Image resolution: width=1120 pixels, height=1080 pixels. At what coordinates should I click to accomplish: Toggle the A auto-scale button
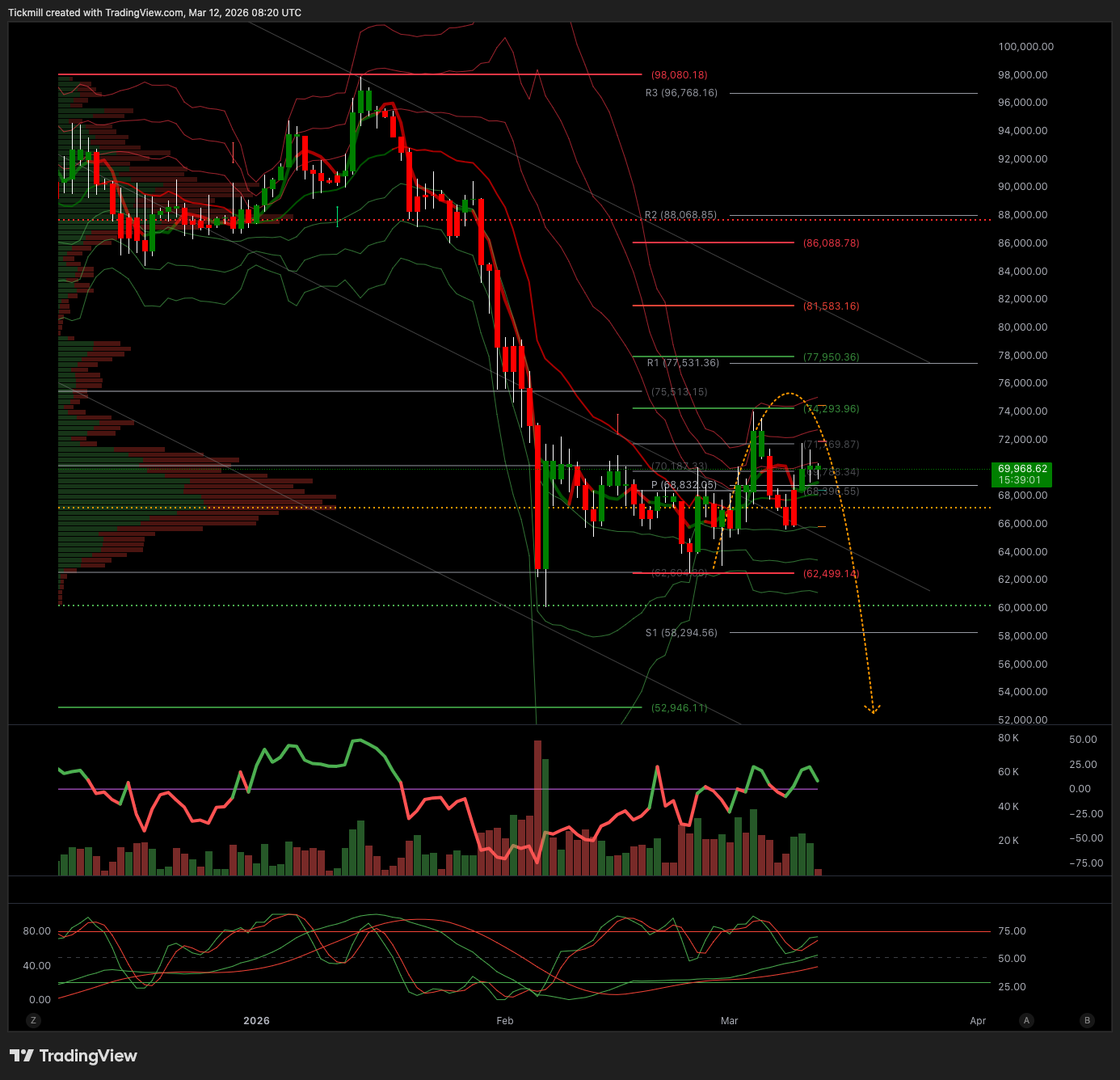click(1026, 1020)
